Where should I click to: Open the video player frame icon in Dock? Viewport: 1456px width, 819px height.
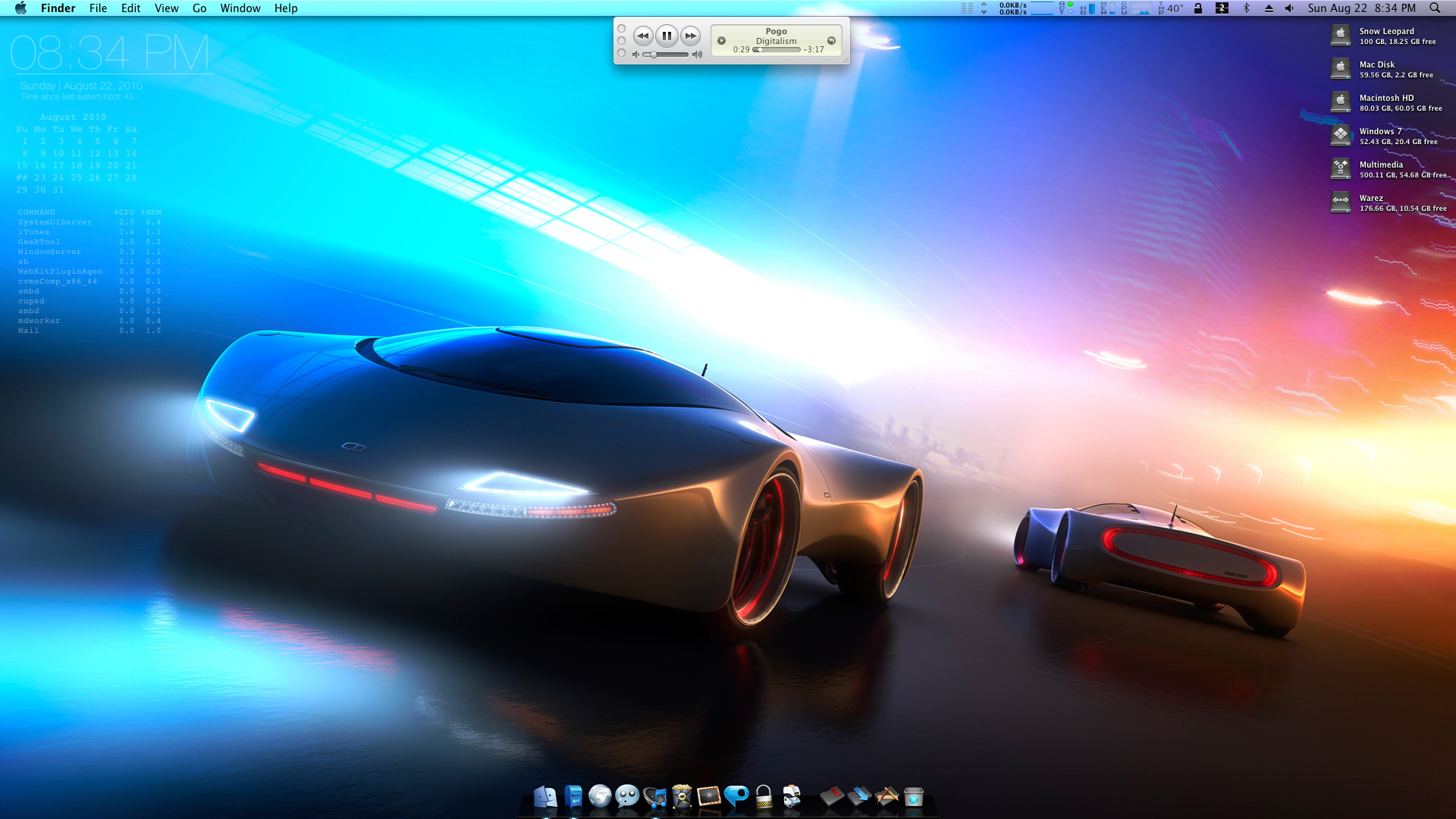(x=708, y=796)
